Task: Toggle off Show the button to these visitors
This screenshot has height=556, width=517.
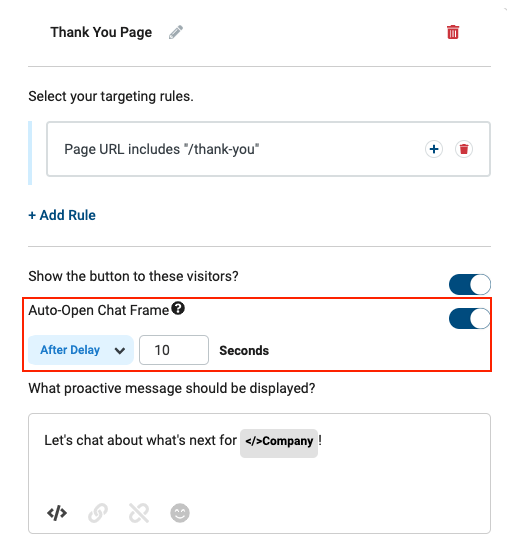Action: point(469,284)
